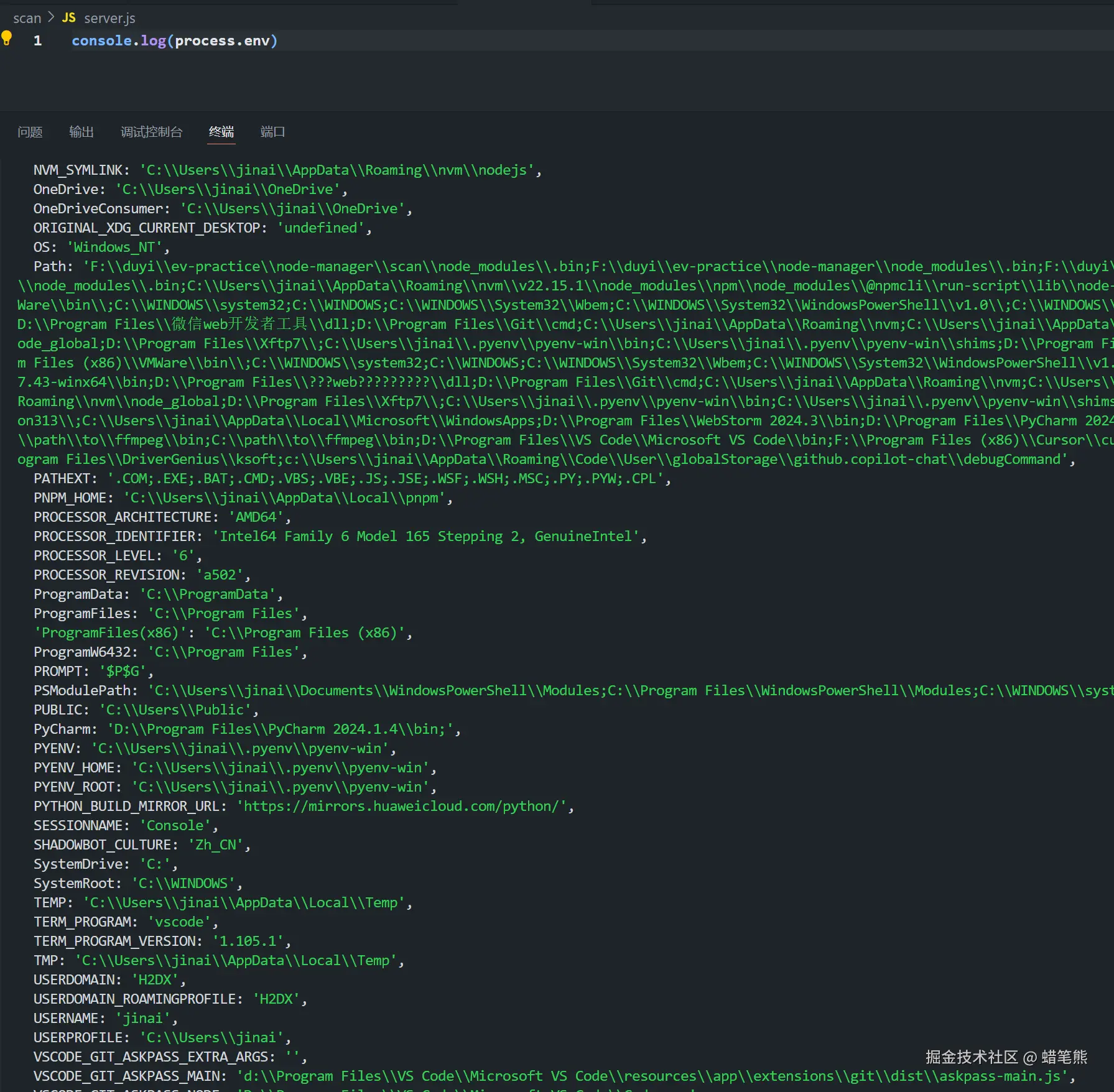This screenshot has width=1114, height=1092.
Task: Click the VSCODE_GIT_ASKPASS_EXTRA_ARGS key
Action: [151, 1057]
